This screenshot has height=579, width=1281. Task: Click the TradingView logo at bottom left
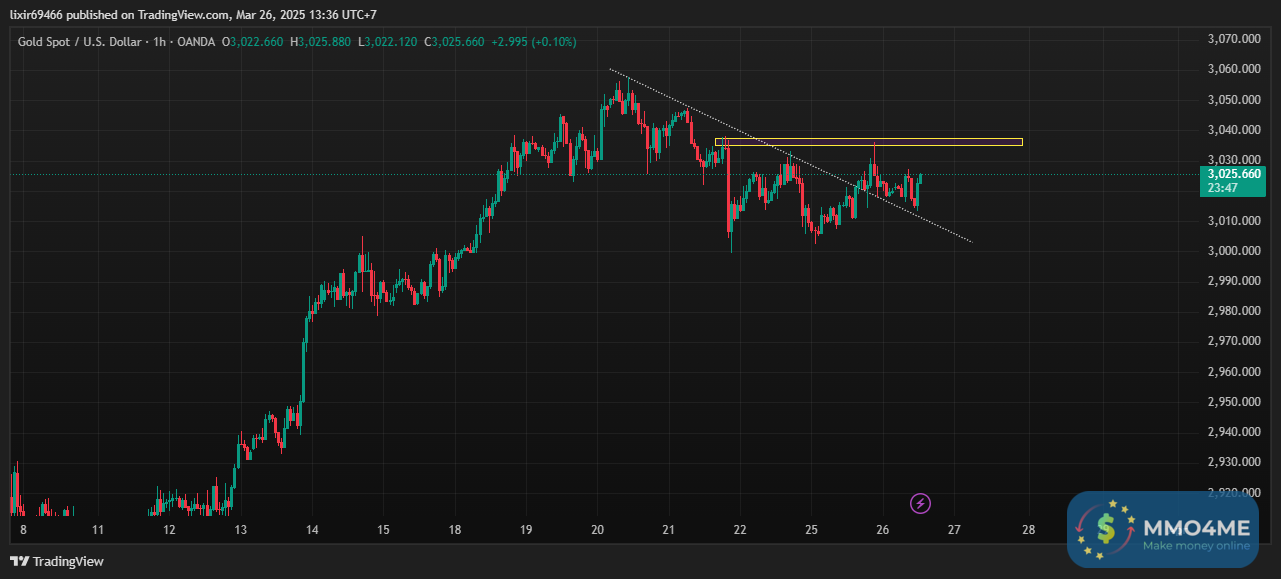click(x=57, y=561)
